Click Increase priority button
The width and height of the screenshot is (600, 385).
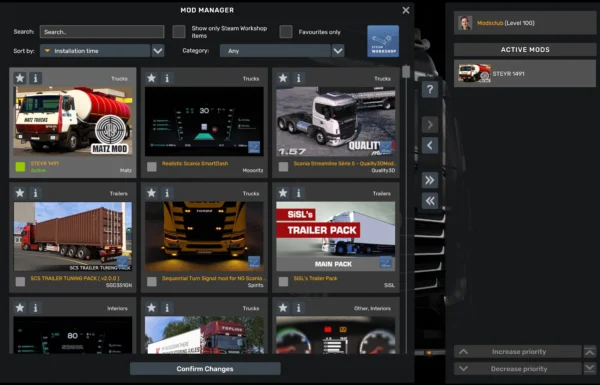click(x=518, y=351)
